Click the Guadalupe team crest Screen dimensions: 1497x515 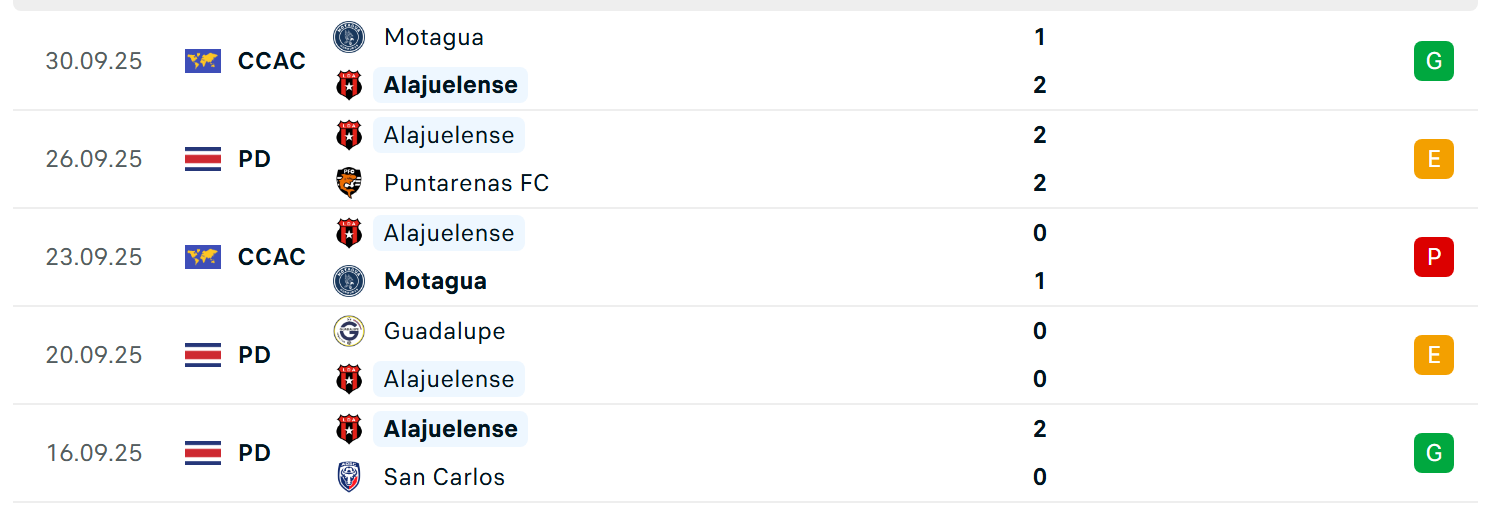349,331
